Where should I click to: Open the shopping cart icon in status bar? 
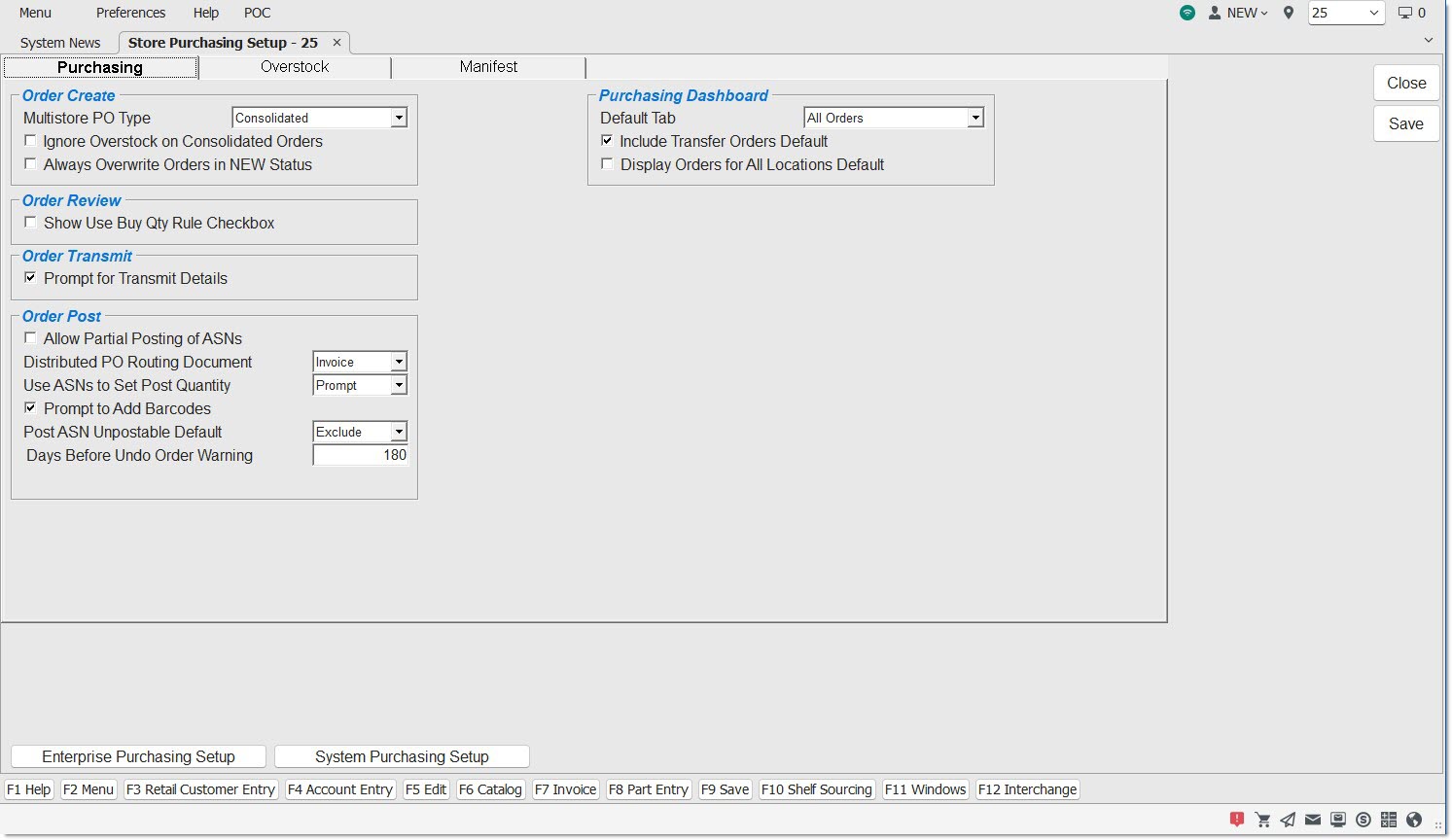1262,820
